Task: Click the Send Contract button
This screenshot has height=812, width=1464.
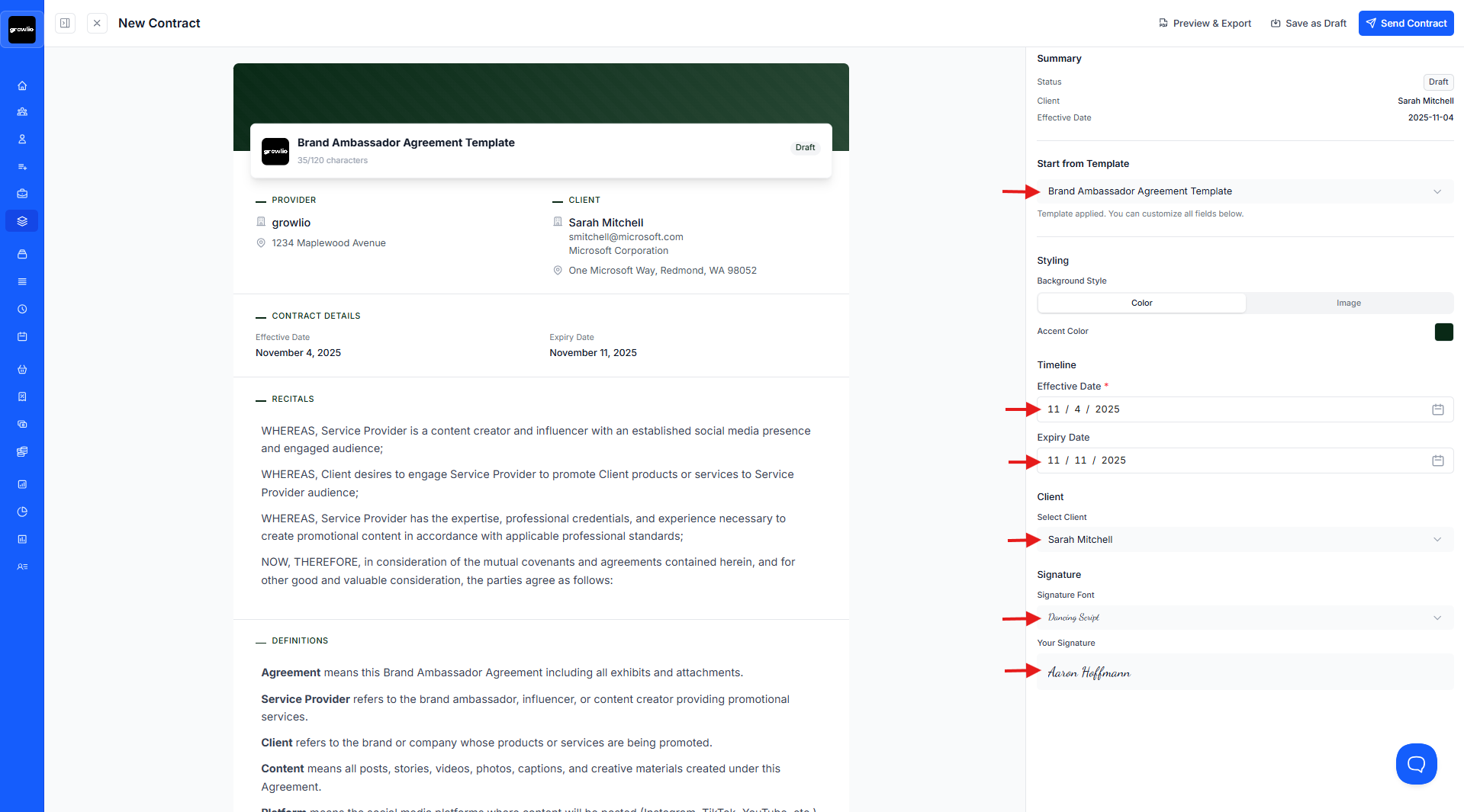Action: click(x=1405, y=23)
